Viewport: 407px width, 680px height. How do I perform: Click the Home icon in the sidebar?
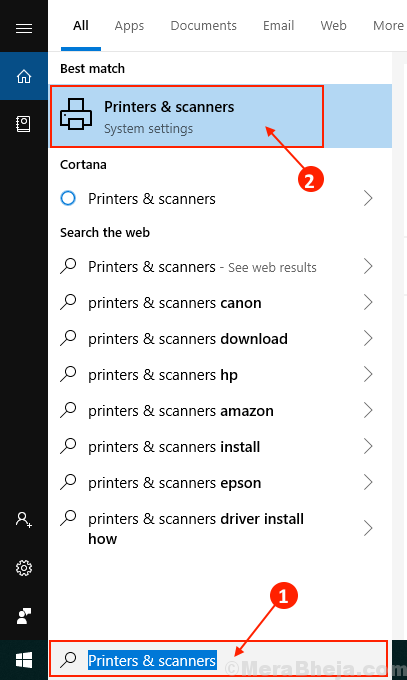[x=24, y=76]
